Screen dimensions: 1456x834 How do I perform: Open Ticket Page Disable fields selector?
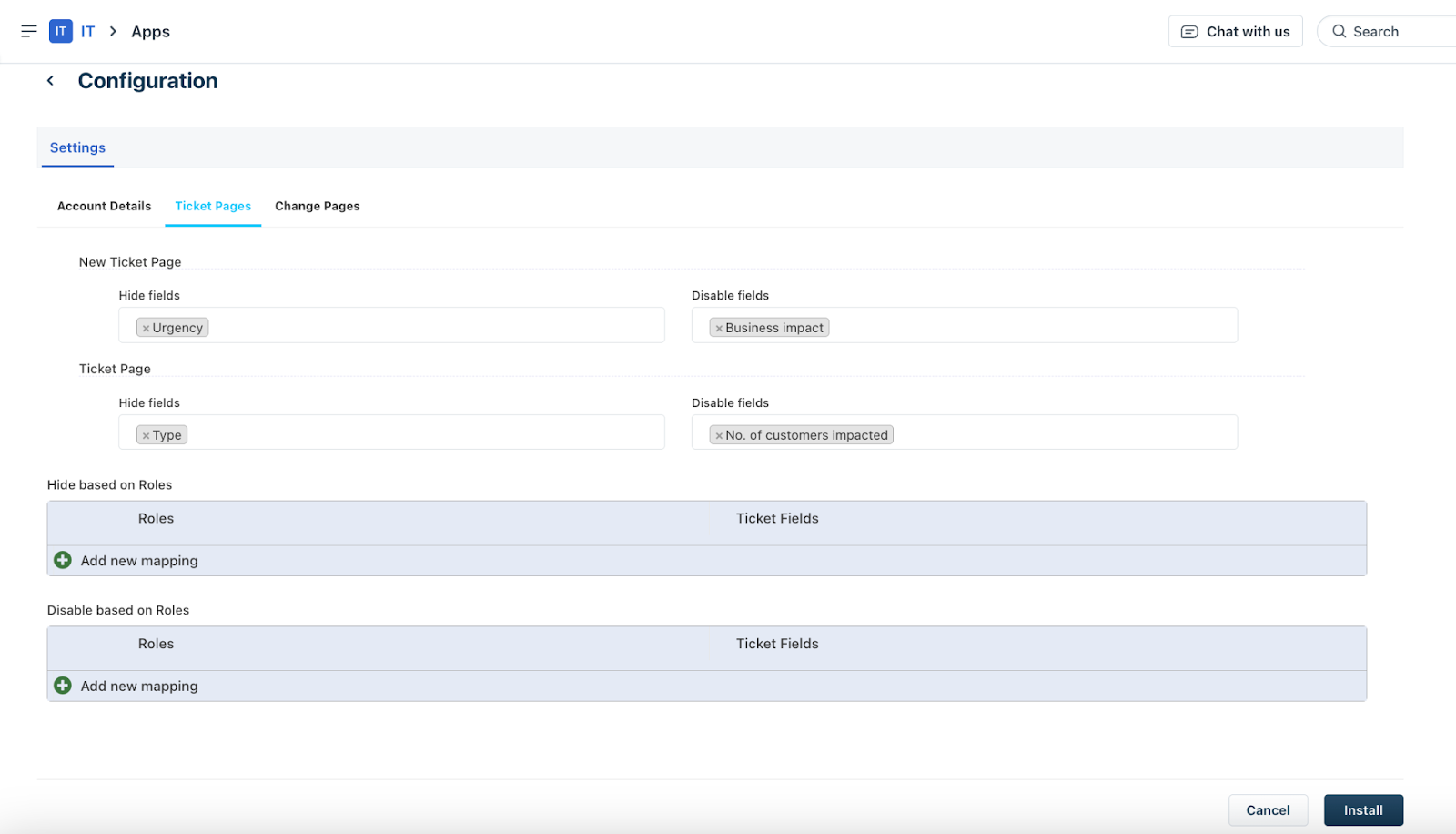coord(965,432)
